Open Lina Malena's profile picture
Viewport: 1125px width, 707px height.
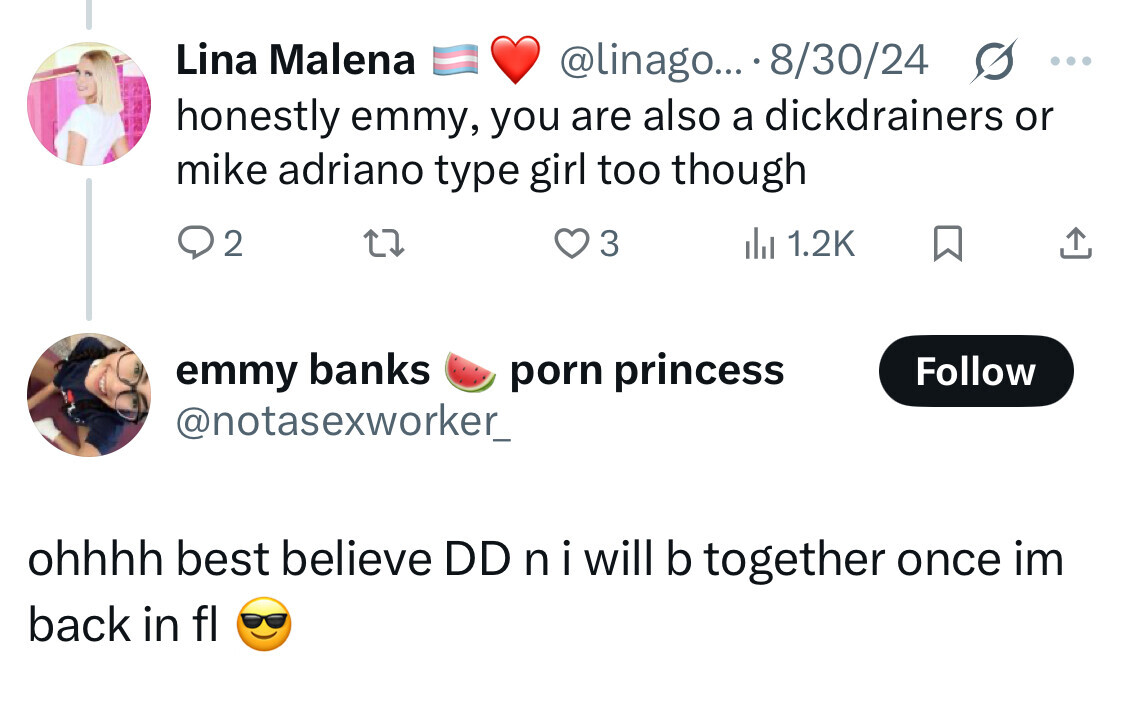click(x=88, y=104)
